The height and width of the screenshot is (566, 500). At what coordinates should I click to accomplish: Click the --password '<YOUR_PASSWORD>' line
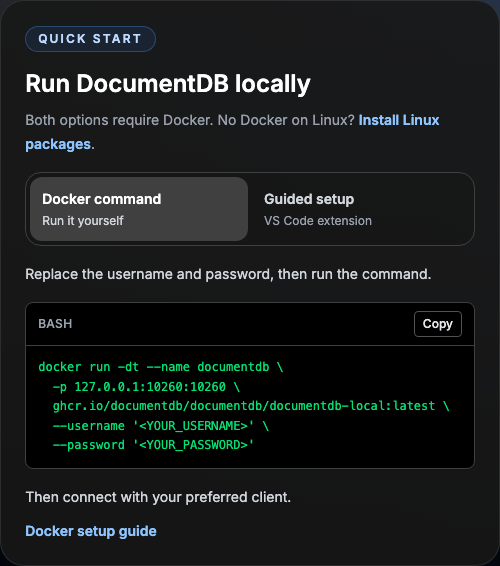(x=153, y=445)
